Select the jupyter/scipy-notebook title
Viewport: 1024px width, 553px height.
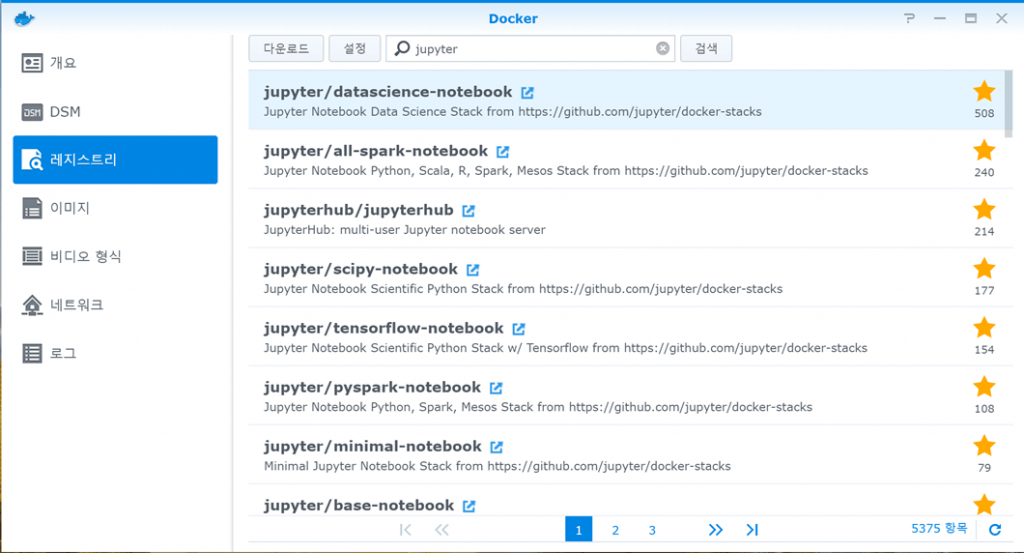(x=360, y=269)
